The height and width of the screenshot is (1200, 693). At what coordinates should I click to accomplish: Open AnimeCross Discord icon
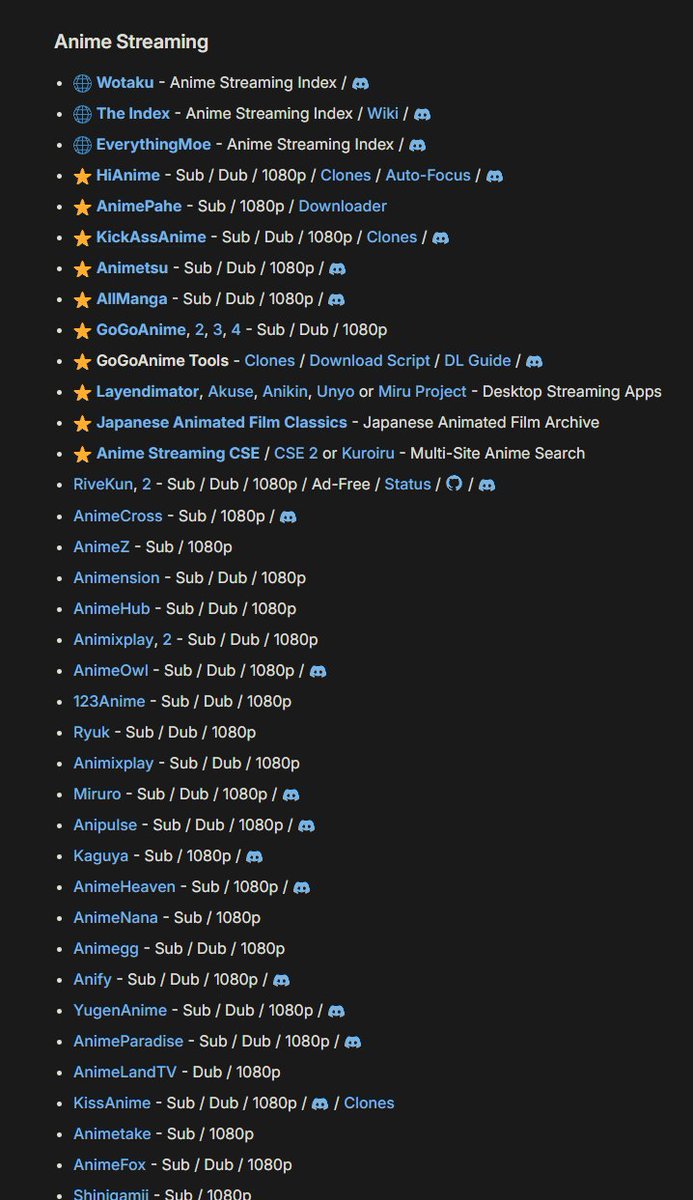[288, 517]
